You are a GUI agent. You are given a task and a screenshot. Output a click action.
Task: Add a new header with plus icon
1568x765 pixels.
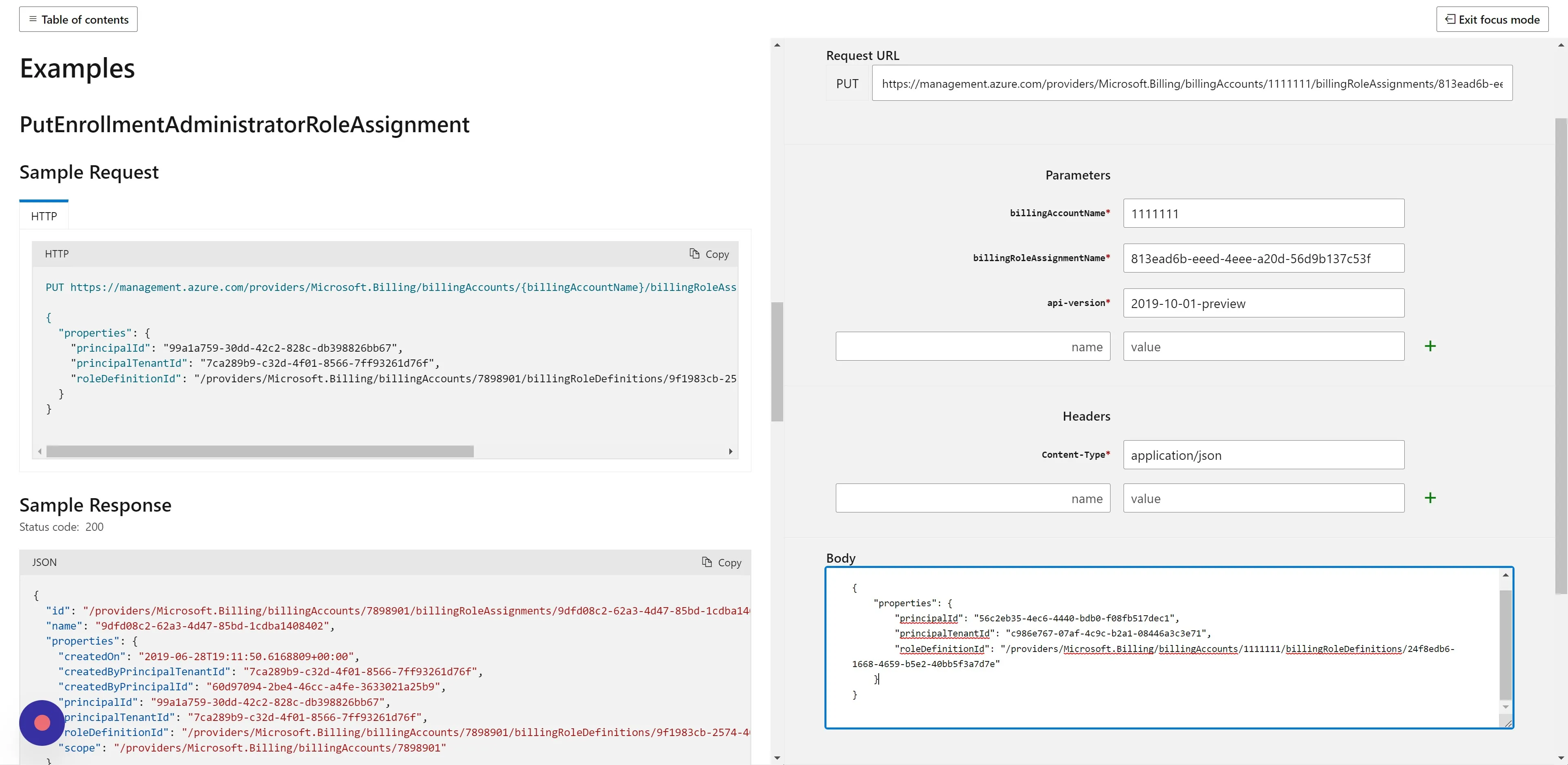pyautogui.click(x=1430, y=498)
